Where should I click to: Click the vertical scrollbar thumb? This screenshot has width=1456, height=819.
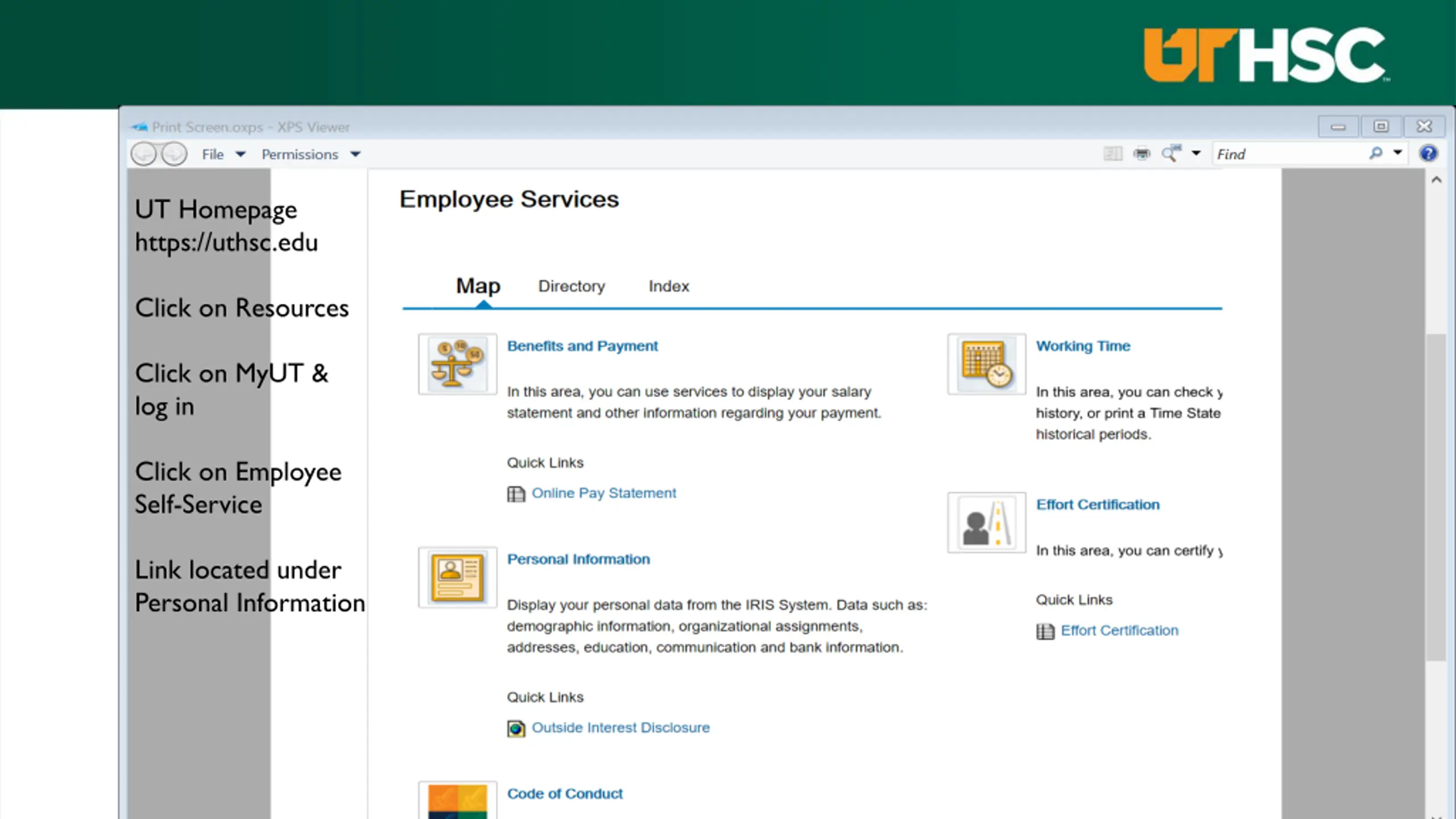1436,498
